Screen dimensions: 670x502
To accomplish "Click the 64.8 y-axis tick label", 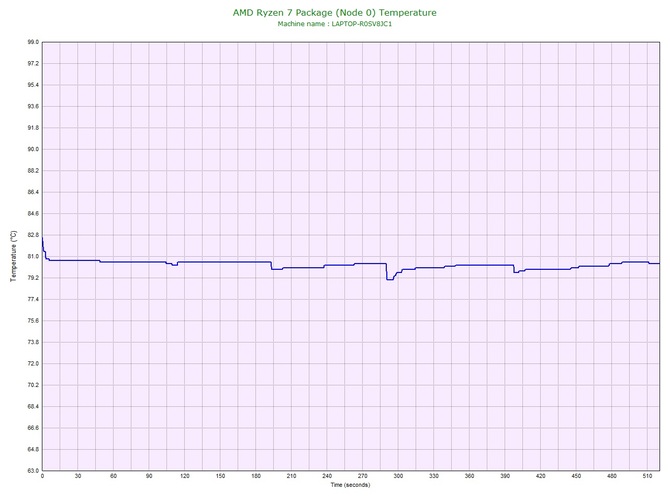I will 33,449.
